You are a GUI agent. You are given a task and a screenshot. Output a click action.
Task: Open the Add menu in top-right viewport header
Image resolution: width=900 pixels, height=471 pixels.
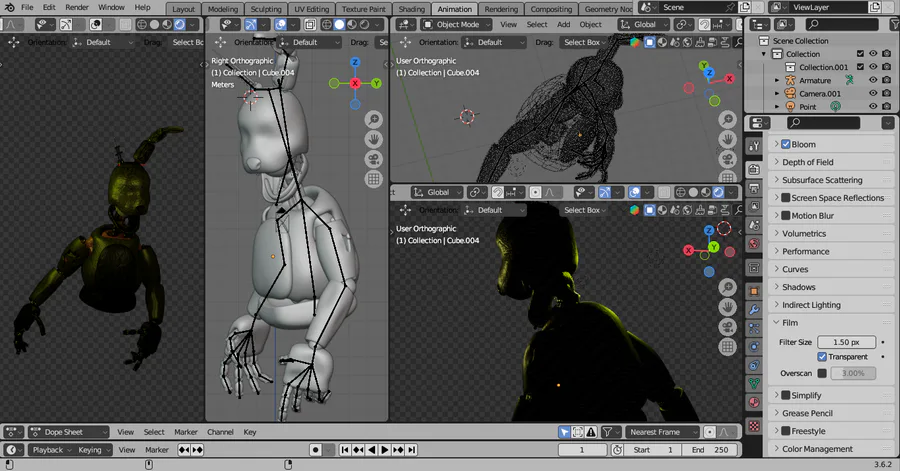click(564, 25)
